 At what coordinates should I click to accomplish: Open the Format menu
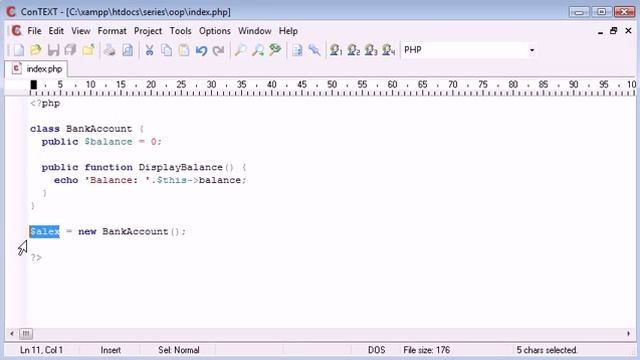[112, 31]
